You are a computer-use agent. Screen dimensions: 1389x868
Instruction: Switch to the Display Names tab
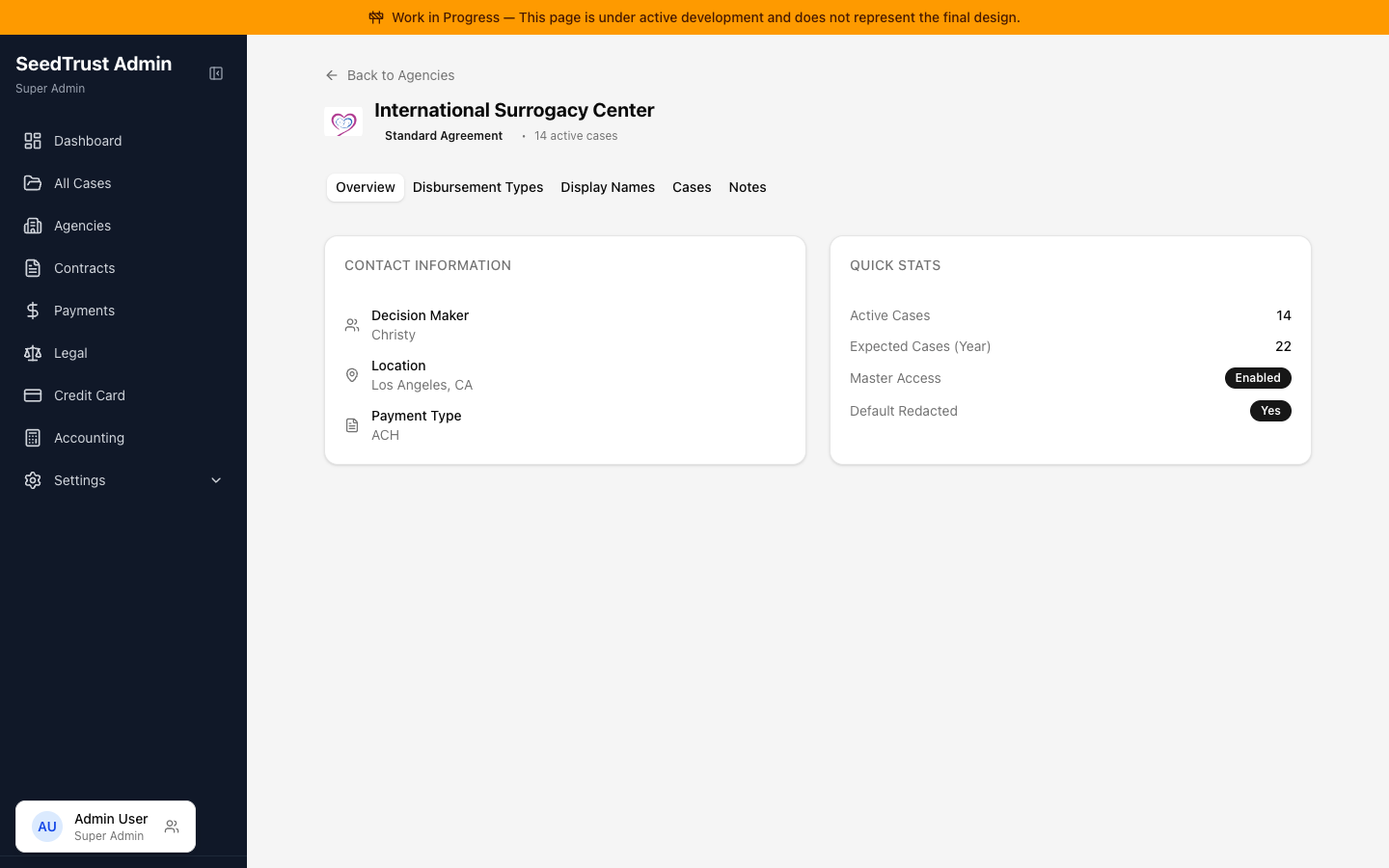(608, 187)
